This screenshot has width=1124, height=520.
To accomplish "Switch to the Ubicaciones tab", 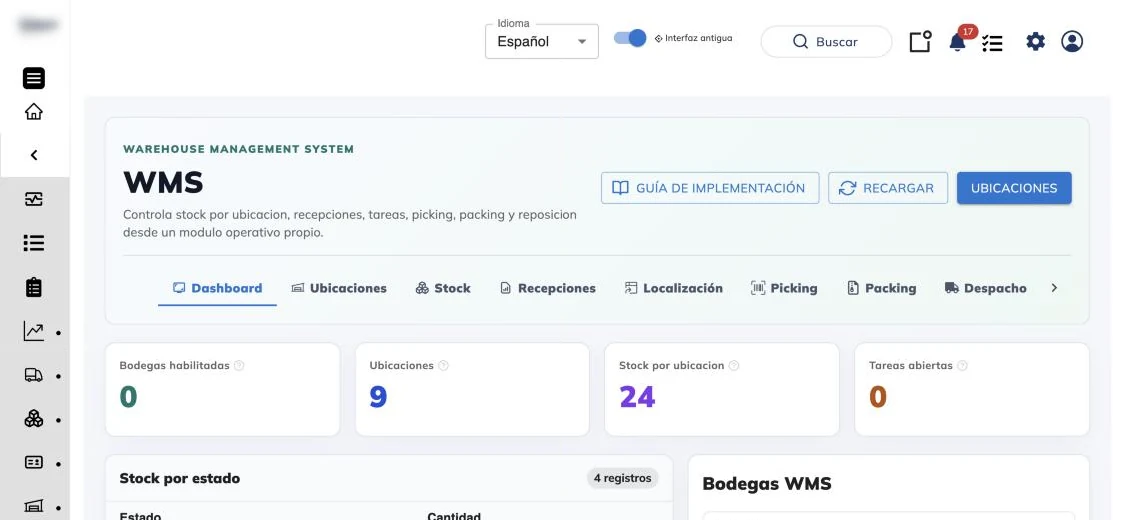I will [x=339, y=288].
